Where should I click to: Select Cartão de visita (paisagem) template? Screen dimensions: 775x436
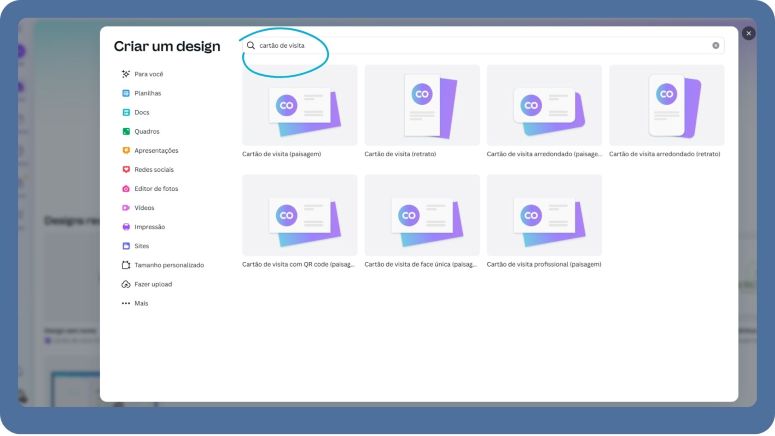(300, 106)
